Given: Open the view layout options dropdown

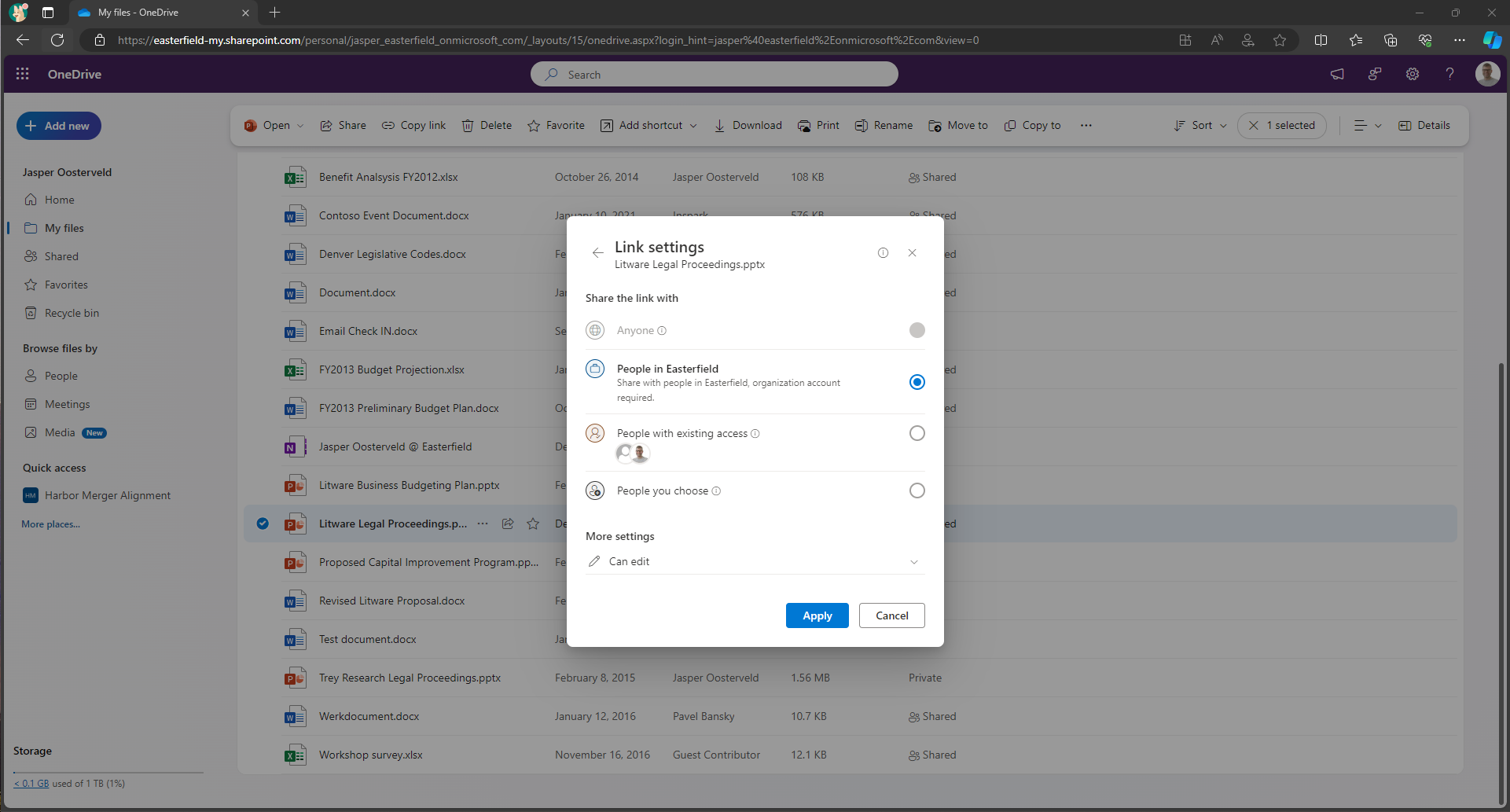Looking at the screenshot, I should point(1368,125).
